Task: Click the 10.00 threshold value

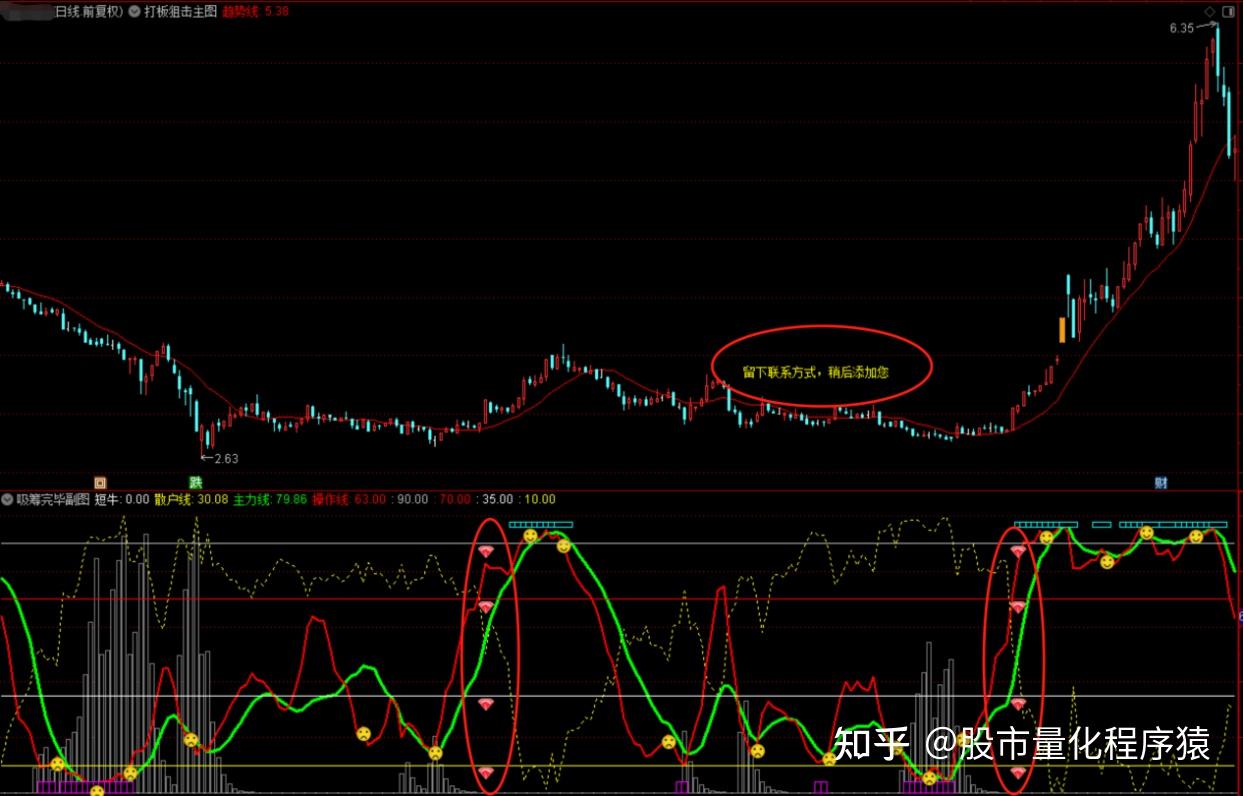Action: pyautogui.click(x=540, y=499)
